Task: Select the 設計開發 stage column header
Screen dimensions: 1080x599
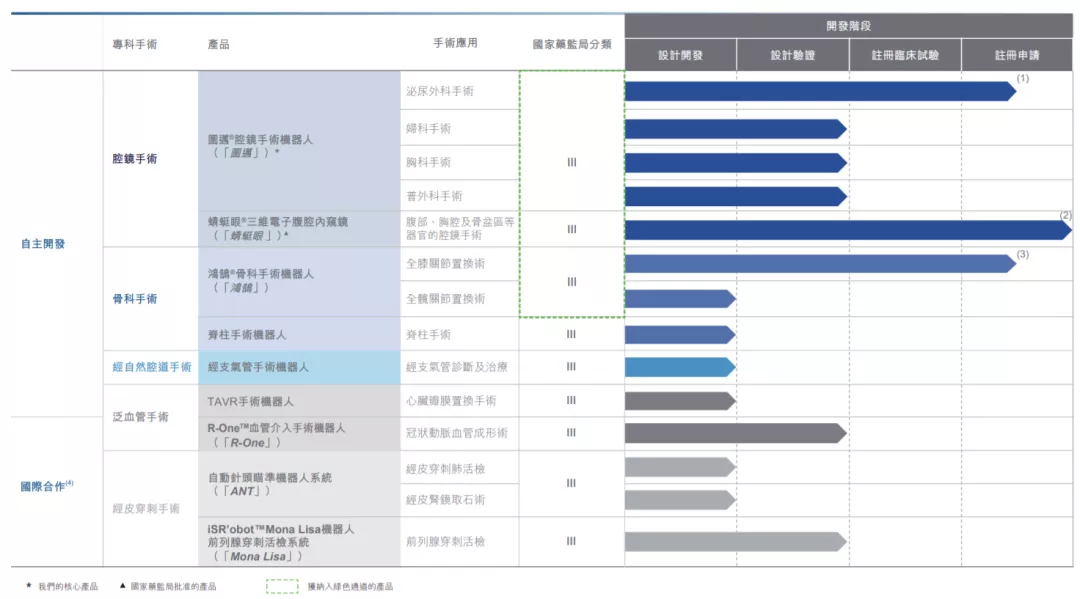Action: 680,56
